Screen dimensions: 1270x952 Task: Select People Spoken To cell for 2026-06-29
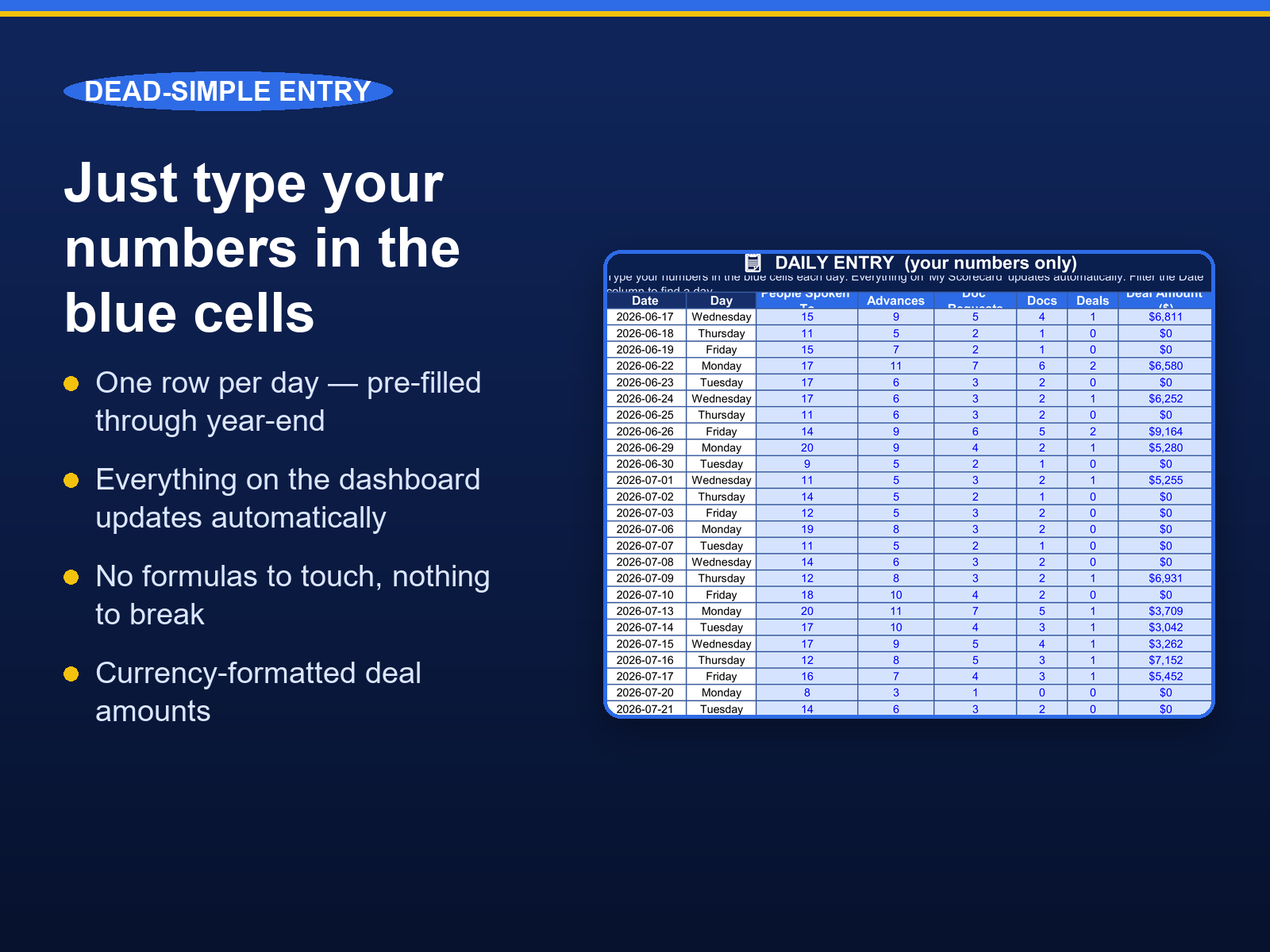[x=806, y=447]
